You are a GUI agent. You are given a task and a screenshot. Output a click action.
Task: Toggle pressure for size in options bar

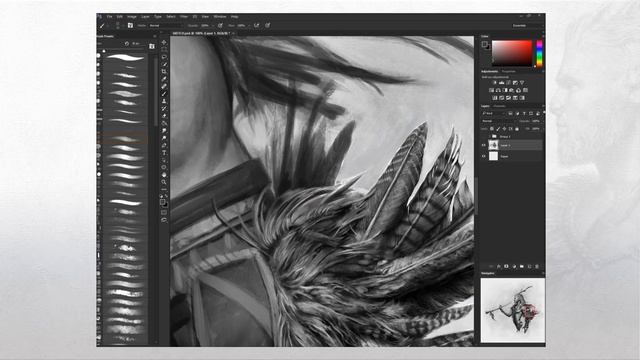click(267, 25)
